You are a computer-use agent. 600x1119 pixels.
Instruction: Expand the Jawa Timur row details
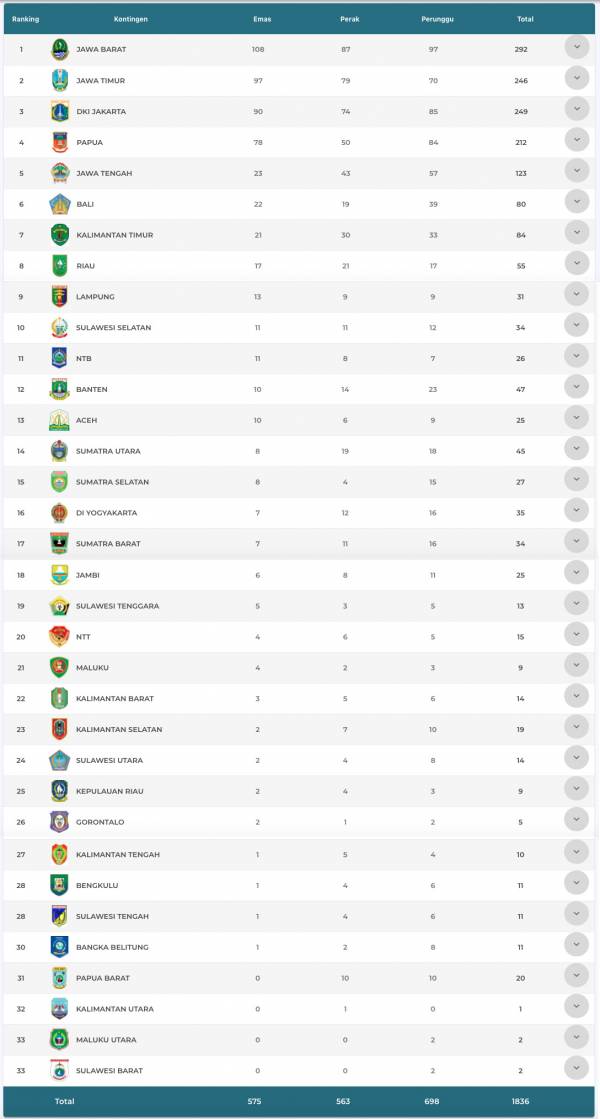[576, 78]
